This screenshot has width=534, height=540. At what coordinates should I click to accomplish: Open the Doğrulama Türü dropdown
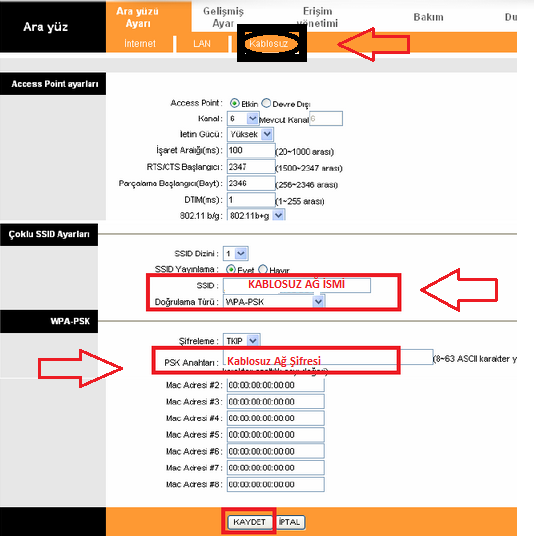click(274, 302)
